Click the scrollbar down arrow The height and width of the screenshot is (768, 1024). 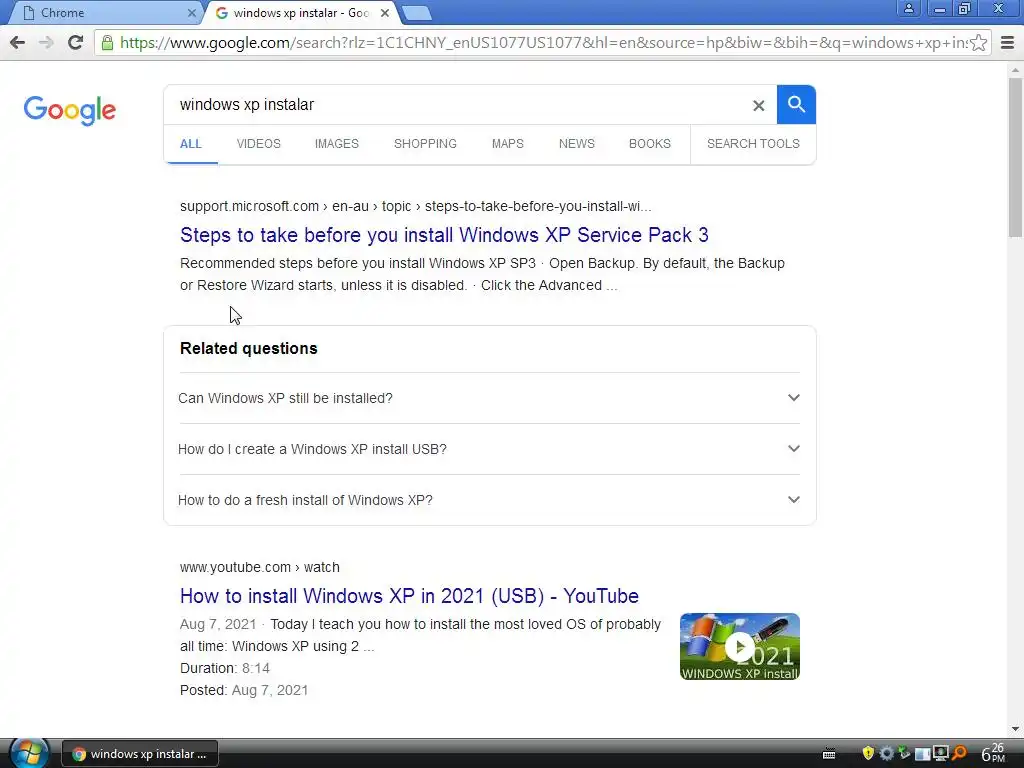(x=1015, y=729)
